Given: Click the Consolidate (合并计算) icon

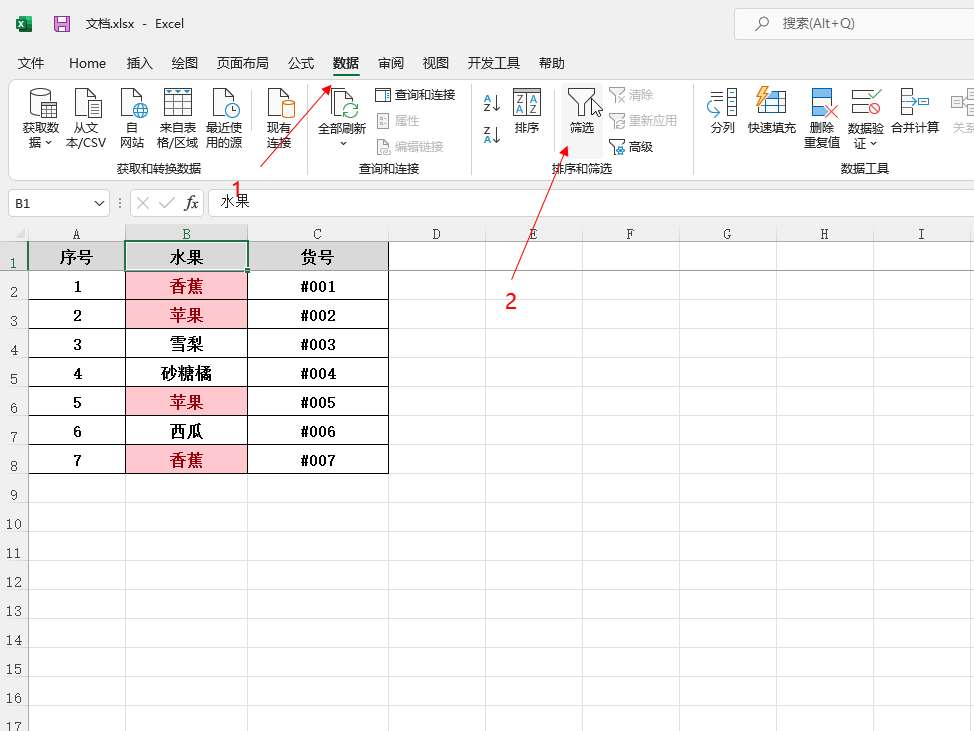Looking at the screenshot, I should [914, 103].
